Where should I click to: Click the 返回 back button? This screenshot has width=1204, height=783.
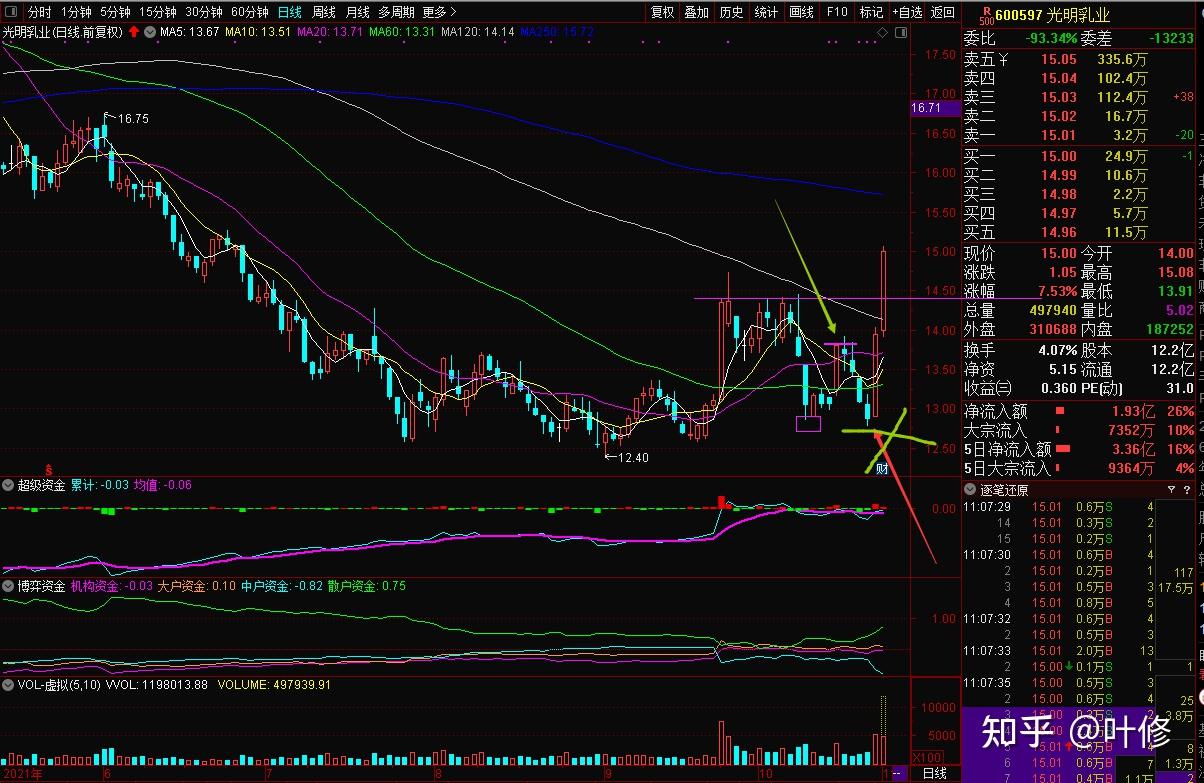point(943,13)
